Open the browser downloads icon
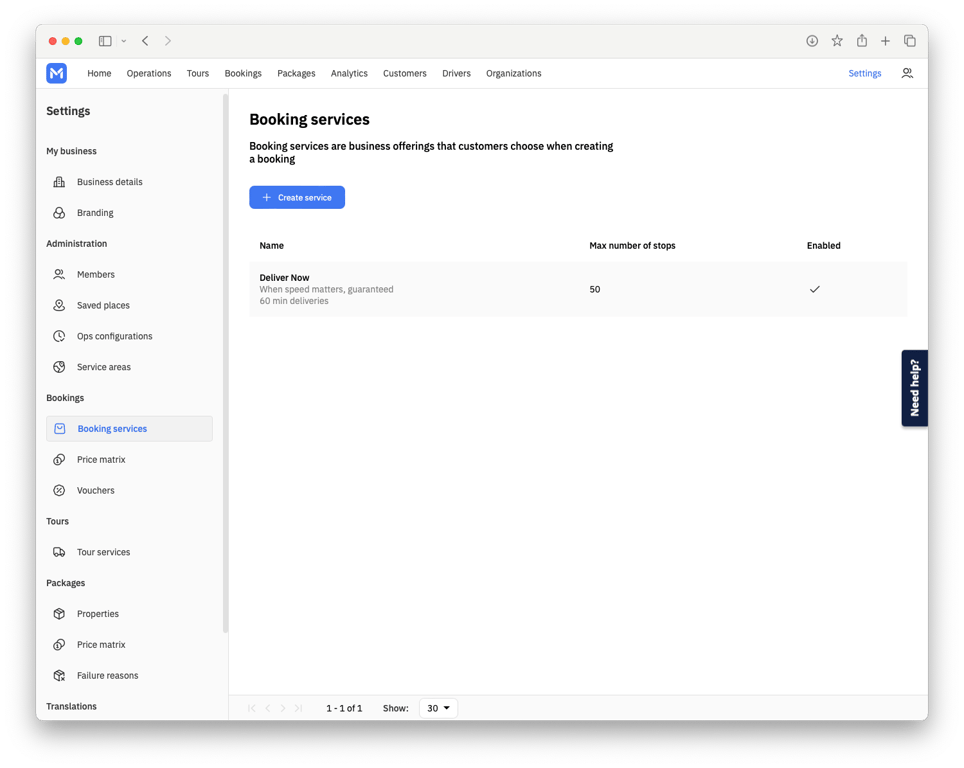This screenshot has height=768, width=964. [812, 41]
